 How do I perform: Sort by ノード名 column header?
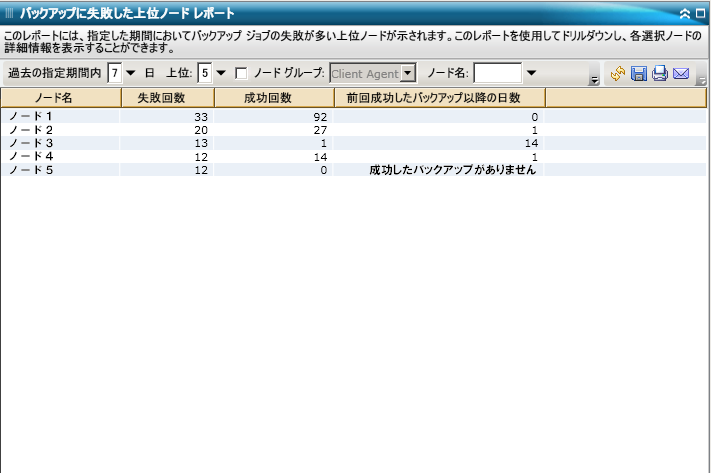coord(61,98)
